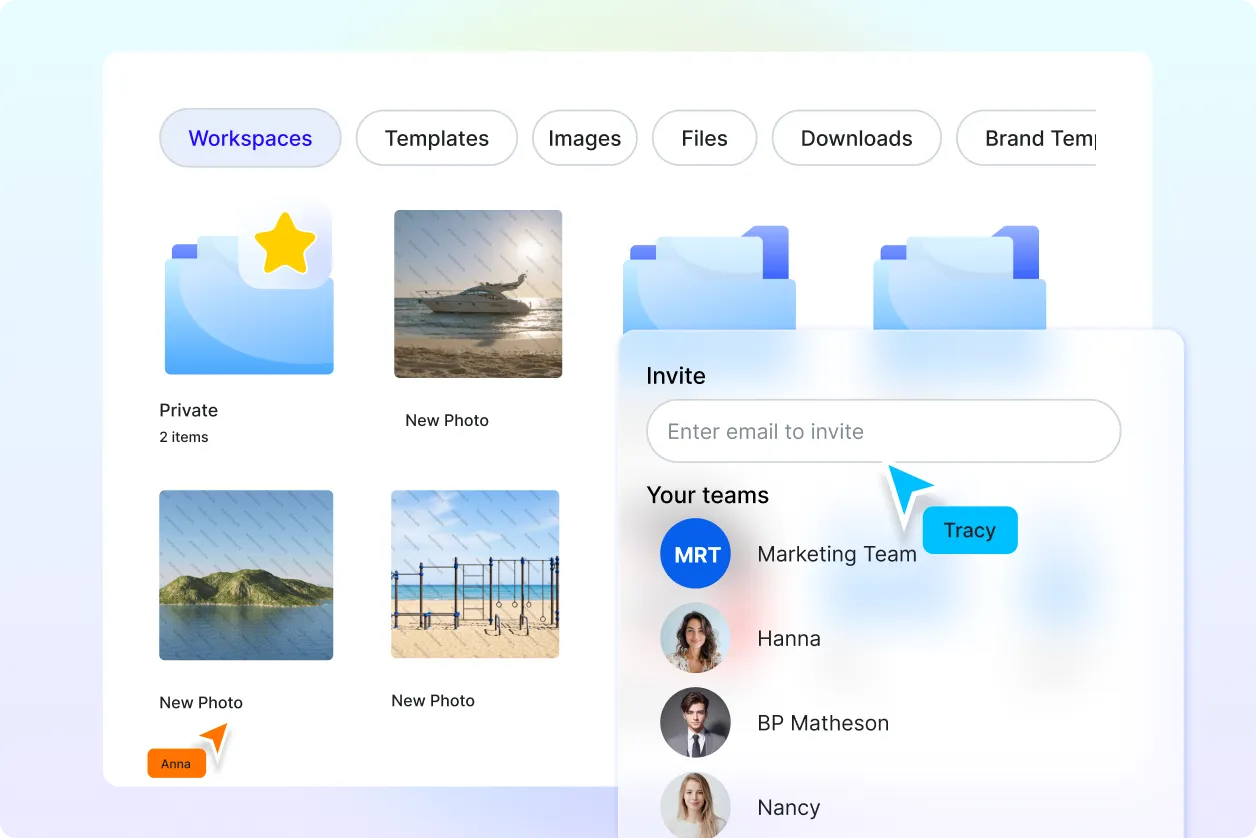This screenshot has width=1256, height=838.
Task: Select the Downloads tab
Action: [x=856, y=138]
